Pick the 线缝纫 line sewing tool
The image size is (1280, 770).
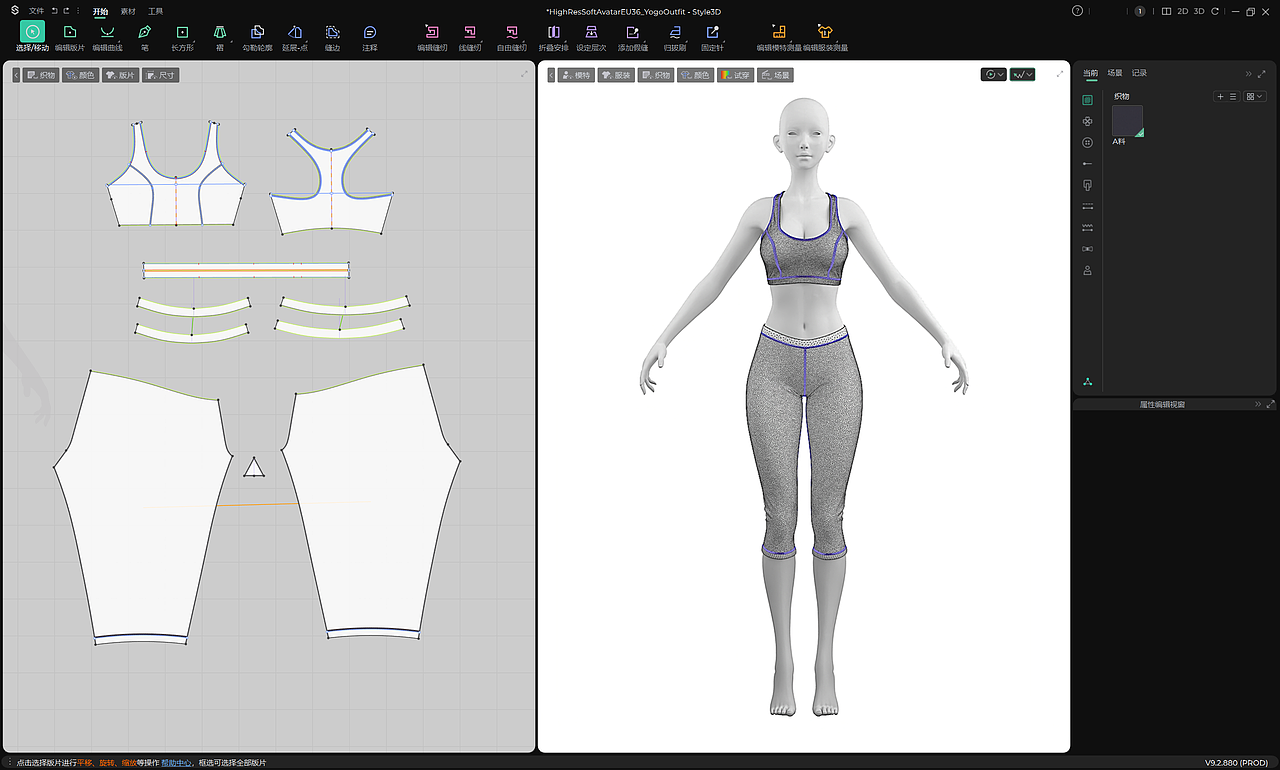point(470,37)
